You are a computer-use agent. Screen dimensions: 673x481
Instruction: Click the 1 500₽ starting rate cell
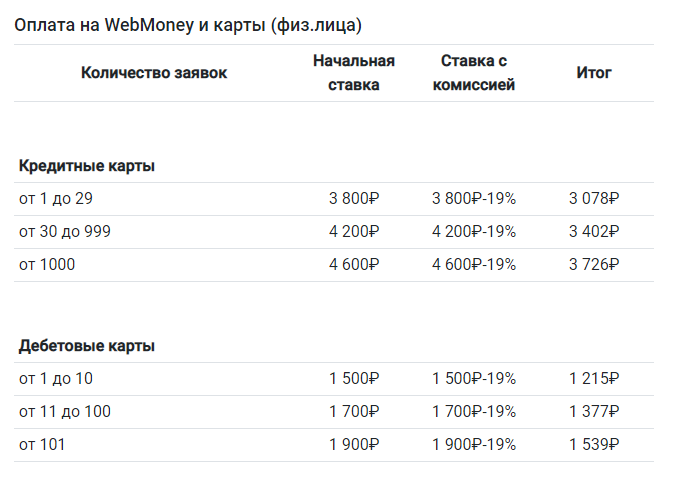click(354, 379)
